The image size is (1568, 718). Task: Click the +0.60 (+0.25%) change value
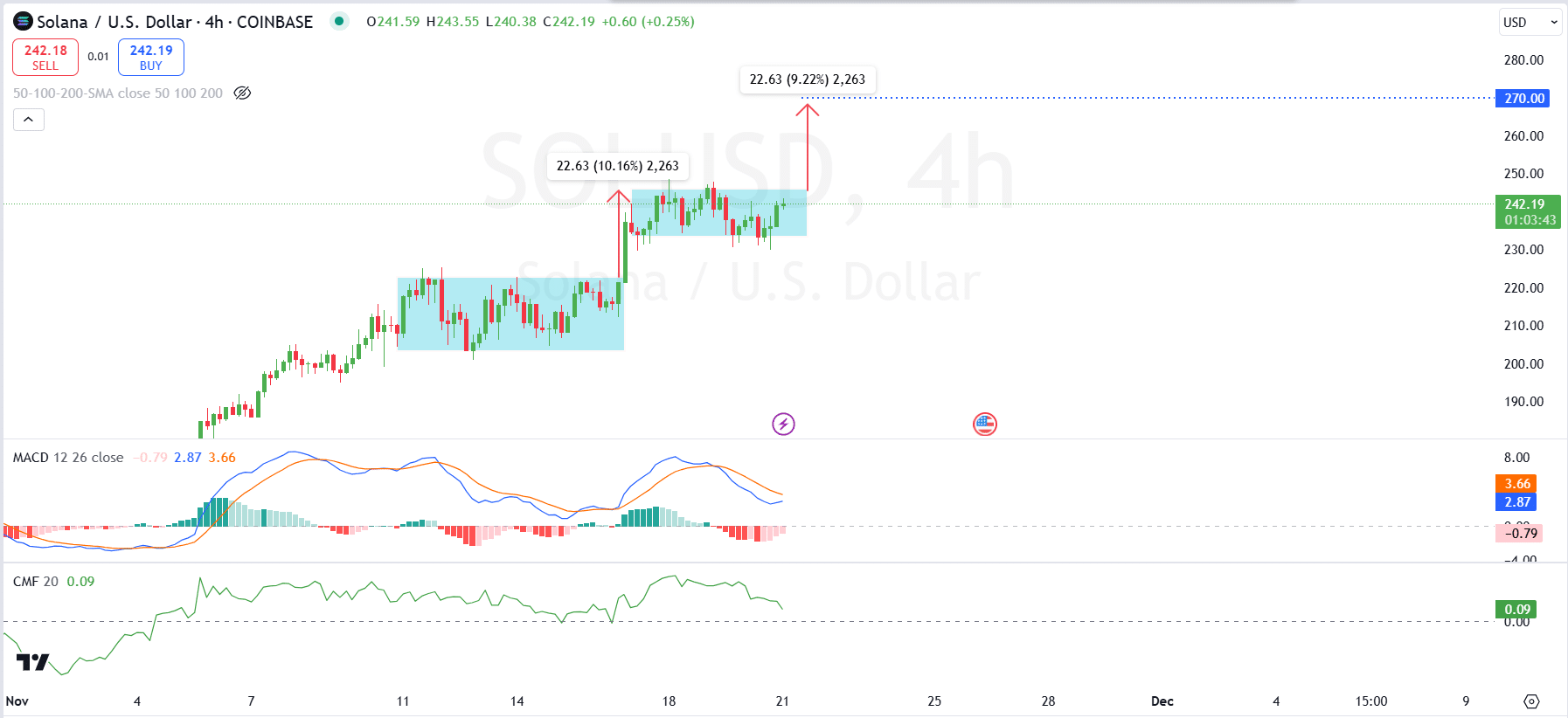(649, 22)
